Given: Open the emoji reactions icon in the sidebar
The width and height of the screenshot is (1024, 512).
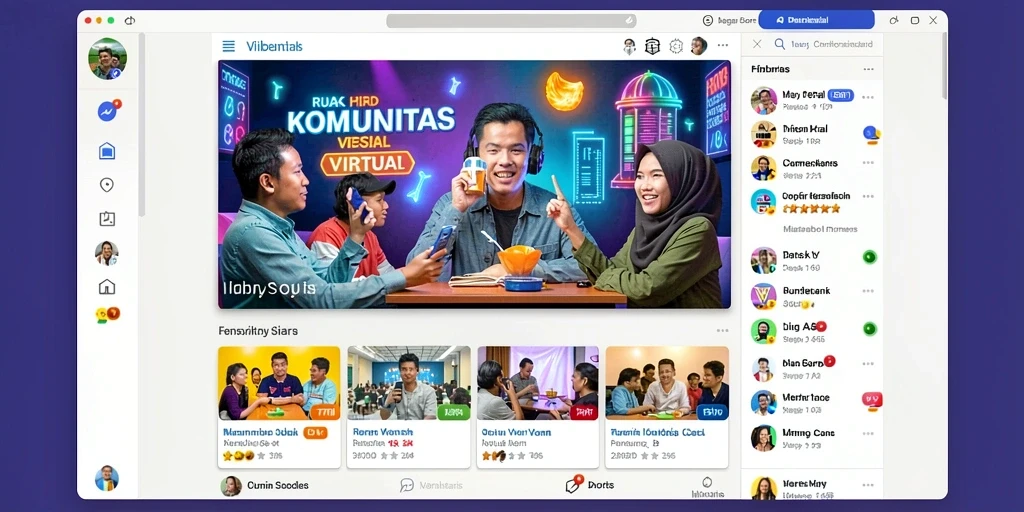Looking at the screenshot, I should (x=107, y=315).
